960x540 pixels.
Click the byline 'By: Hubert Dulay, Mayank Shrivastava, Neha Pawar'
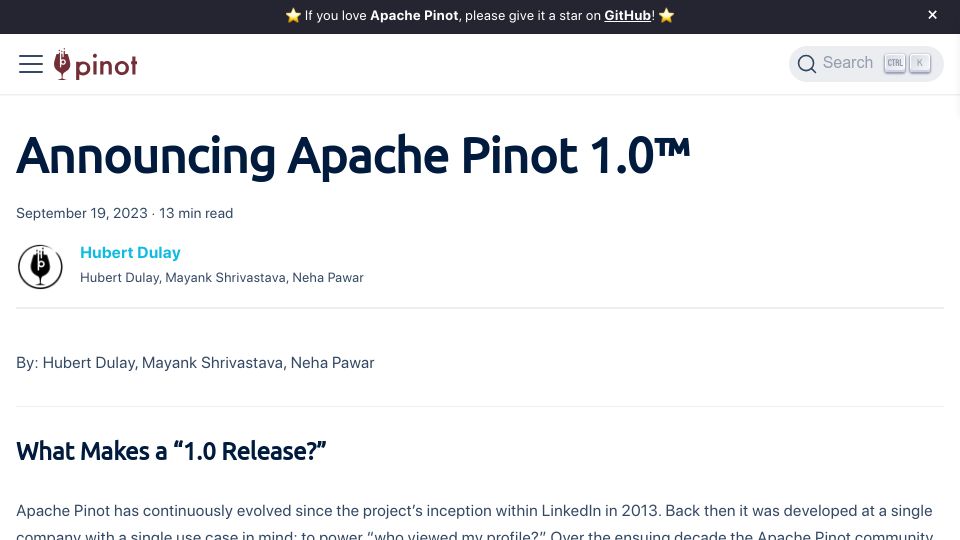(195, 362)
